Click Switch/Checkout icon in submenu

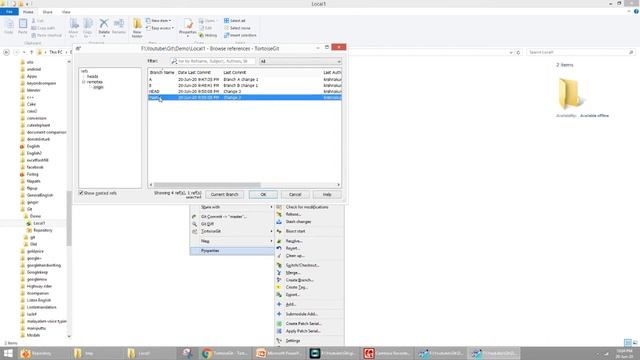click(279, 265)
